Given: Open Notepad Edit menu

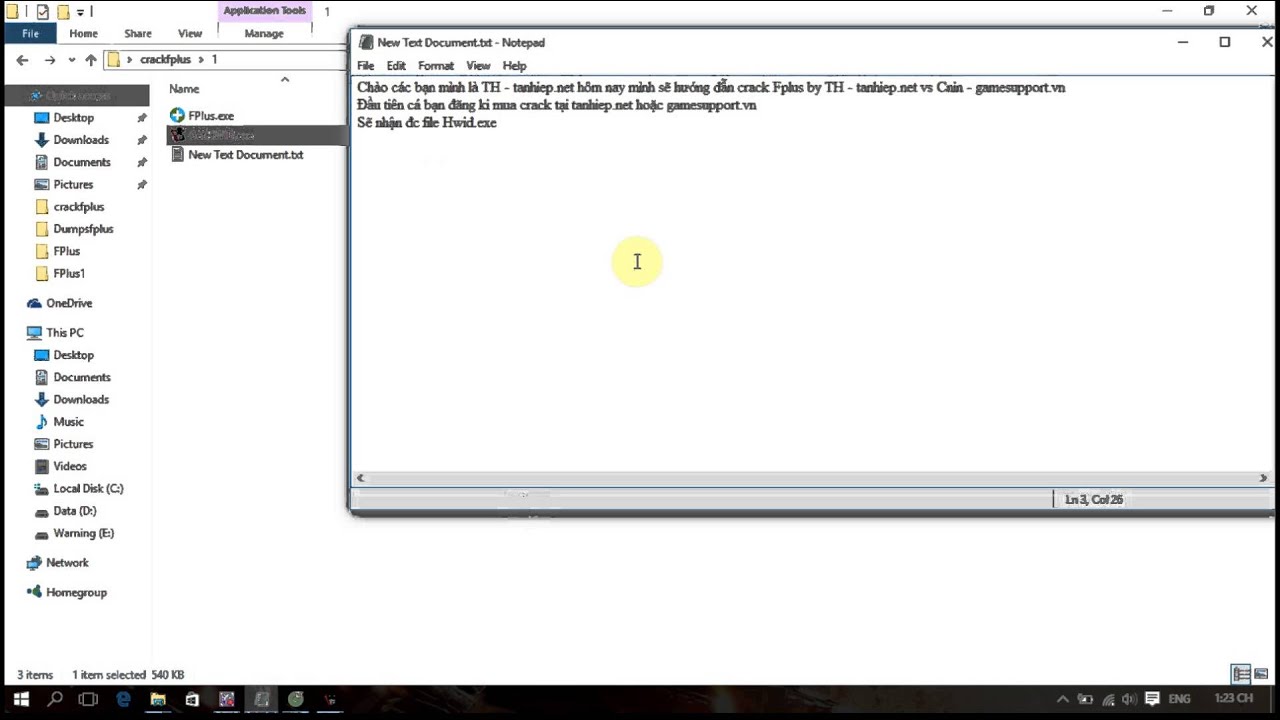Looking at the screenshot, I should [396, 66].
